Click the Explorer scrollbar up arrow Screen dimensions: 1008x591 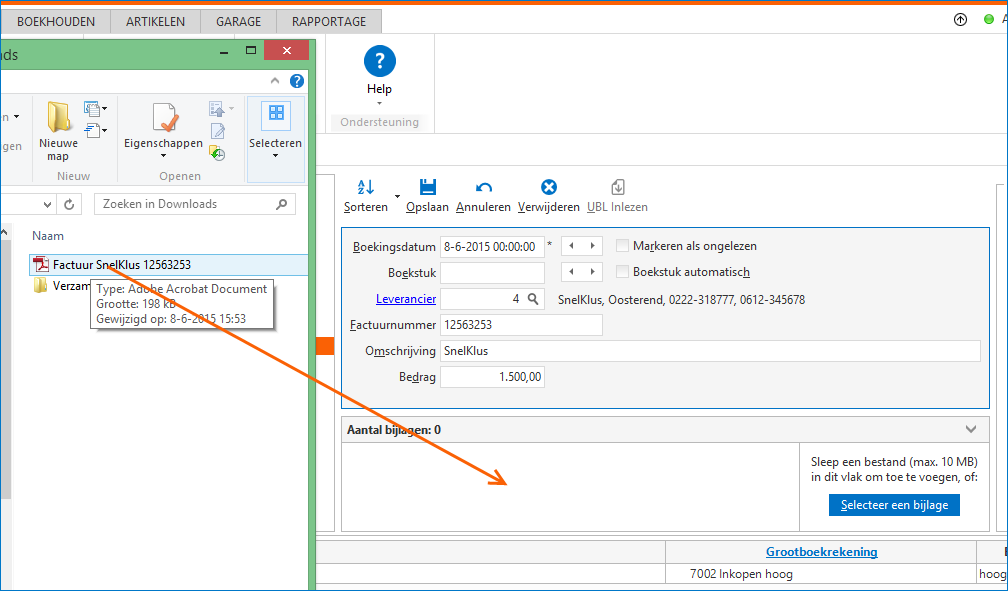pos(4,232)
